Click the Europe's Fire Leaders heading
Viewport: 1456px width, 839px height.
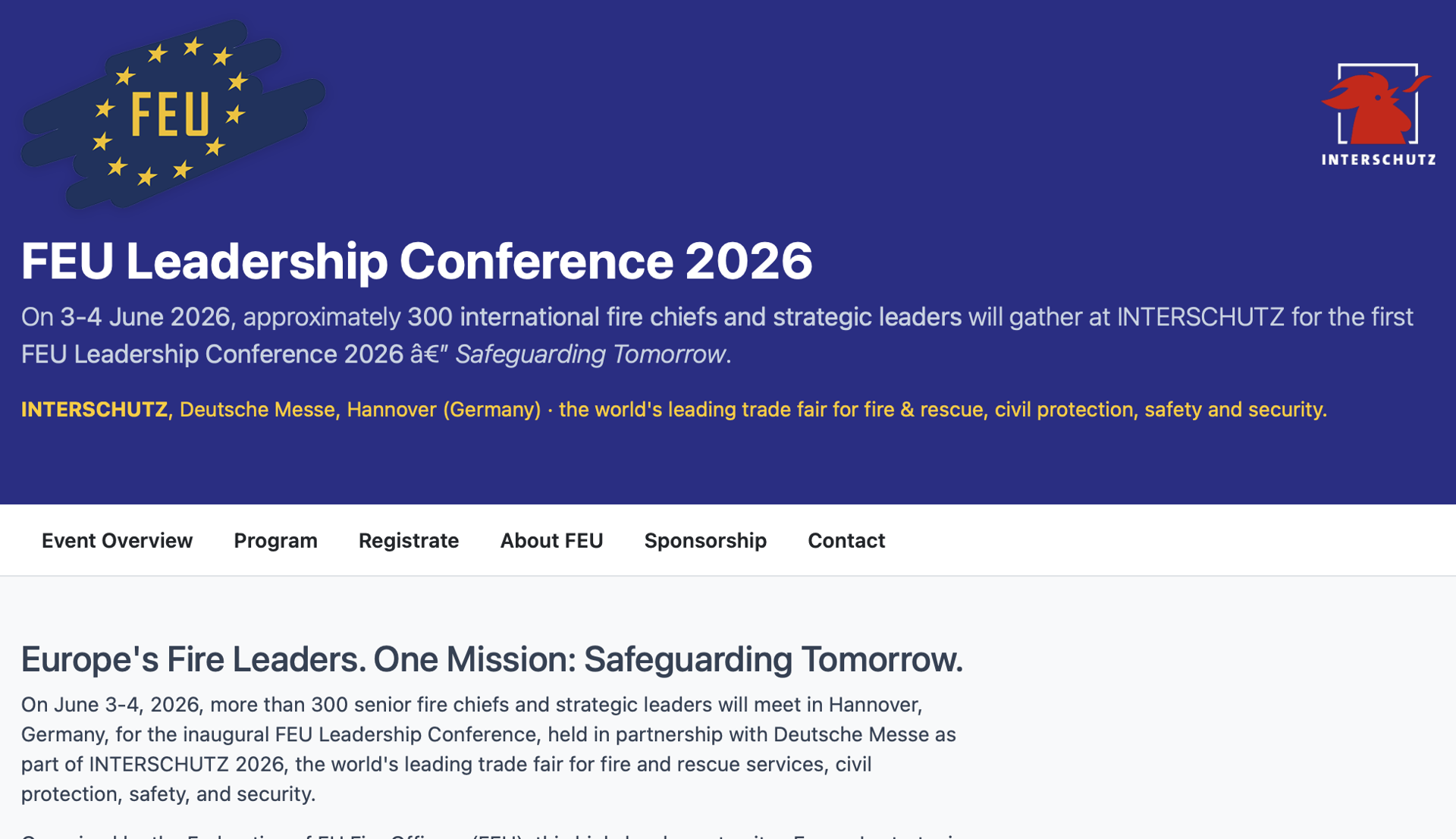point(491,658)
